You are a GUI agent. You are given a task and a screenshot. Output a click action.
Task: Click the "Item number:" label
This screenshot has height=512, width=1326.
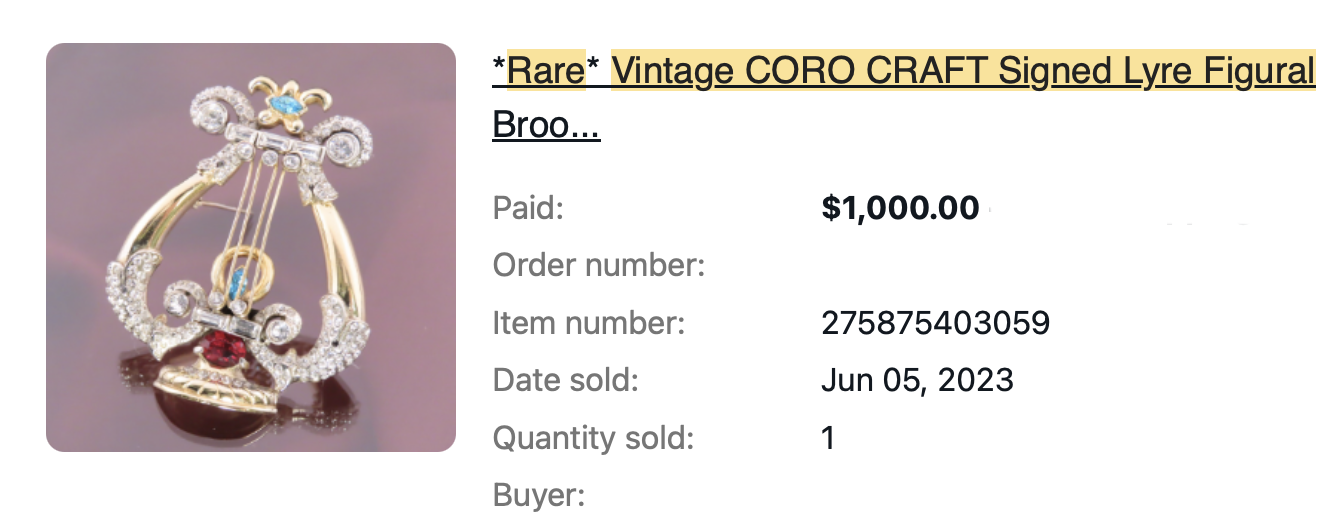pyautogui.click(x=589, y=323)
